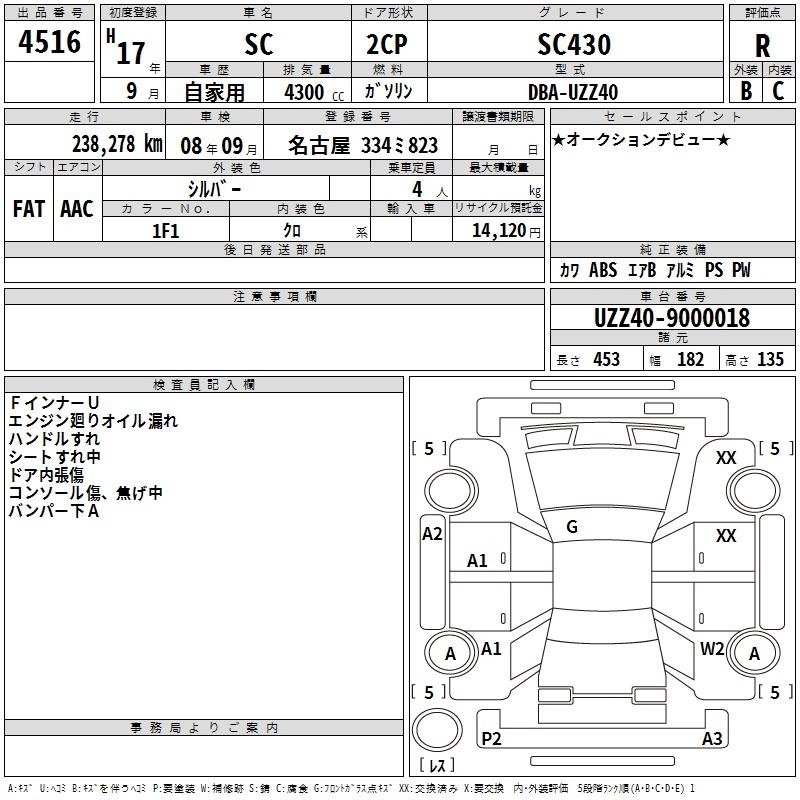Image resolution: width=800 pixels, height=800 pixels.
Task: Click the left rear wheel marked A
Action: pyautogui.click(x=450, y=654)
